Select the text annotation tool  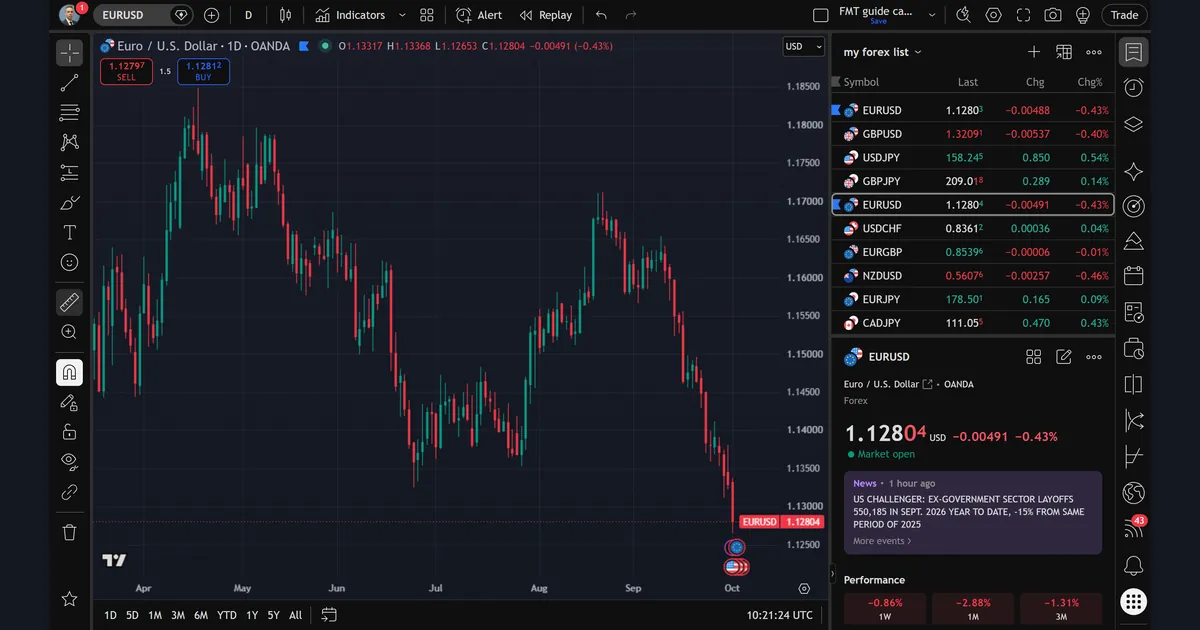(x=69, y=233)
